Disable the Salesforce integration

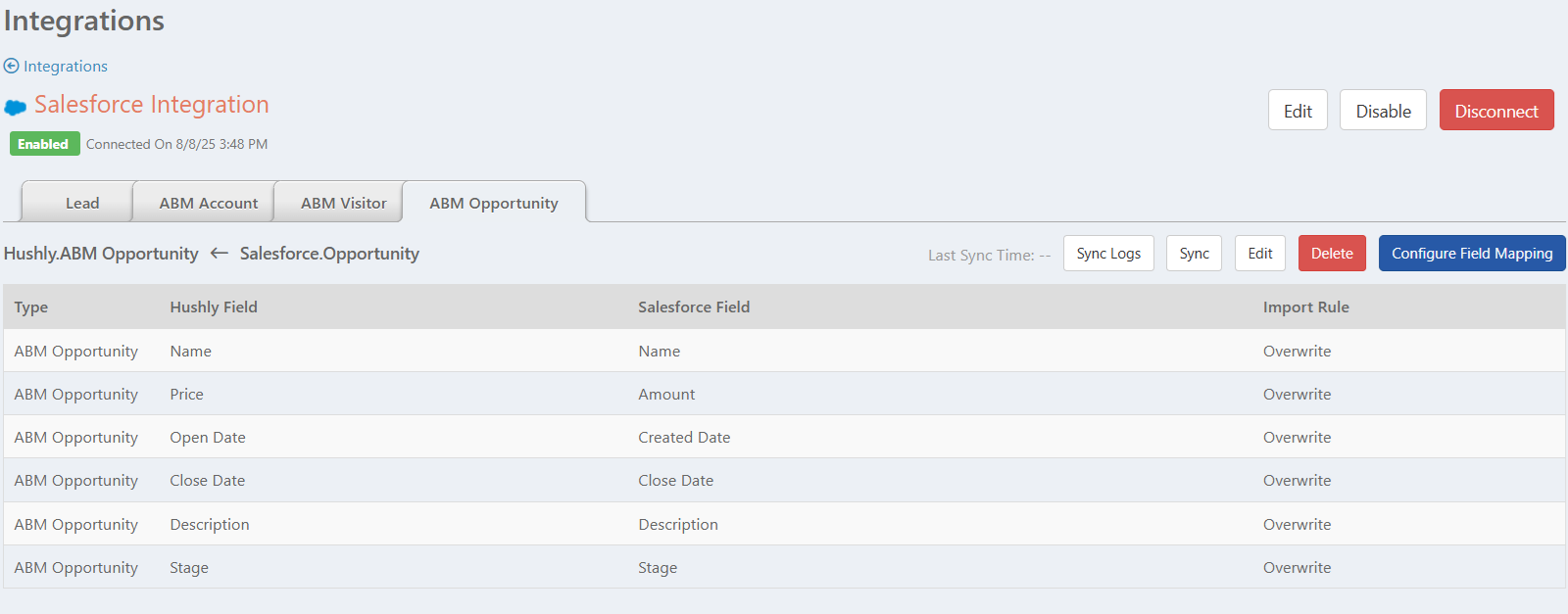point(1383,111)
